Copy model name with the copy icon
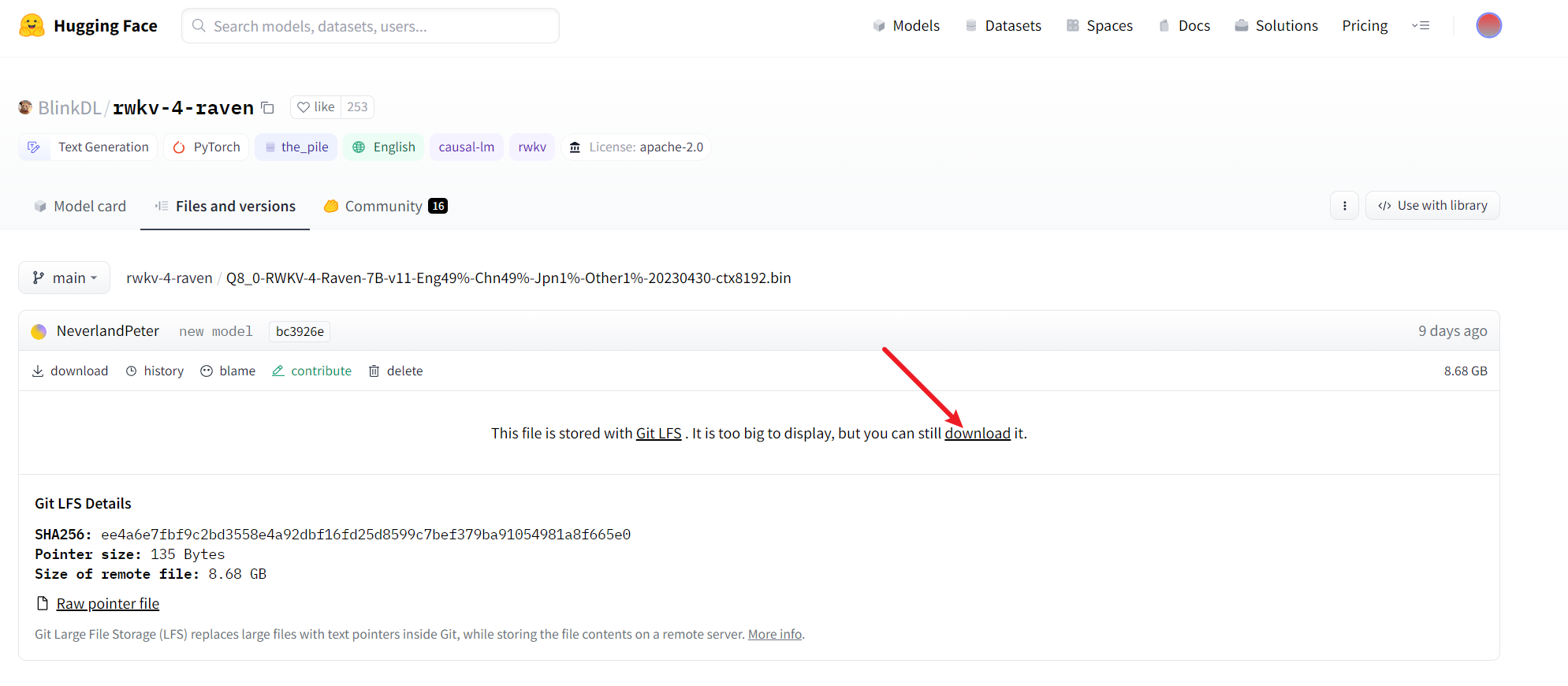Viewport: 1568px width, 686px height. tap(268, 108)
